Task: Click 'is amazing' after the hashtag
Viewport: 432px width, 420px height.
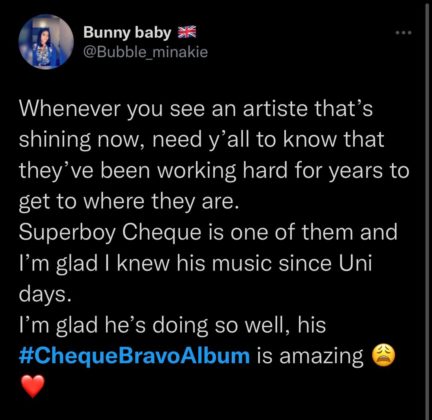Action: click(310, 356)
